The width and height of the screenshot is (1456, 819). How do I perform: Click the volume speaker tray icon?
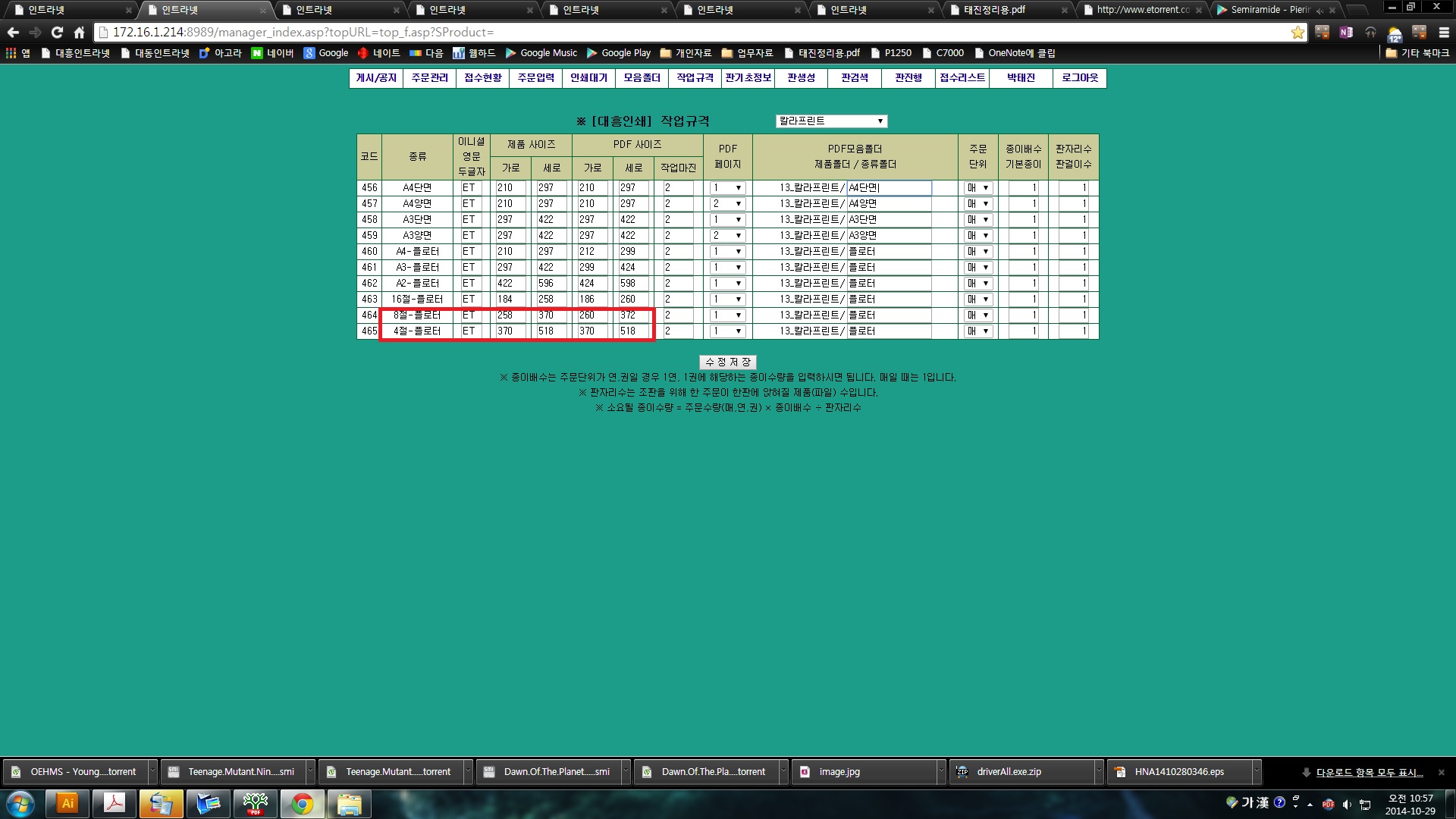tap(1347, 804)
